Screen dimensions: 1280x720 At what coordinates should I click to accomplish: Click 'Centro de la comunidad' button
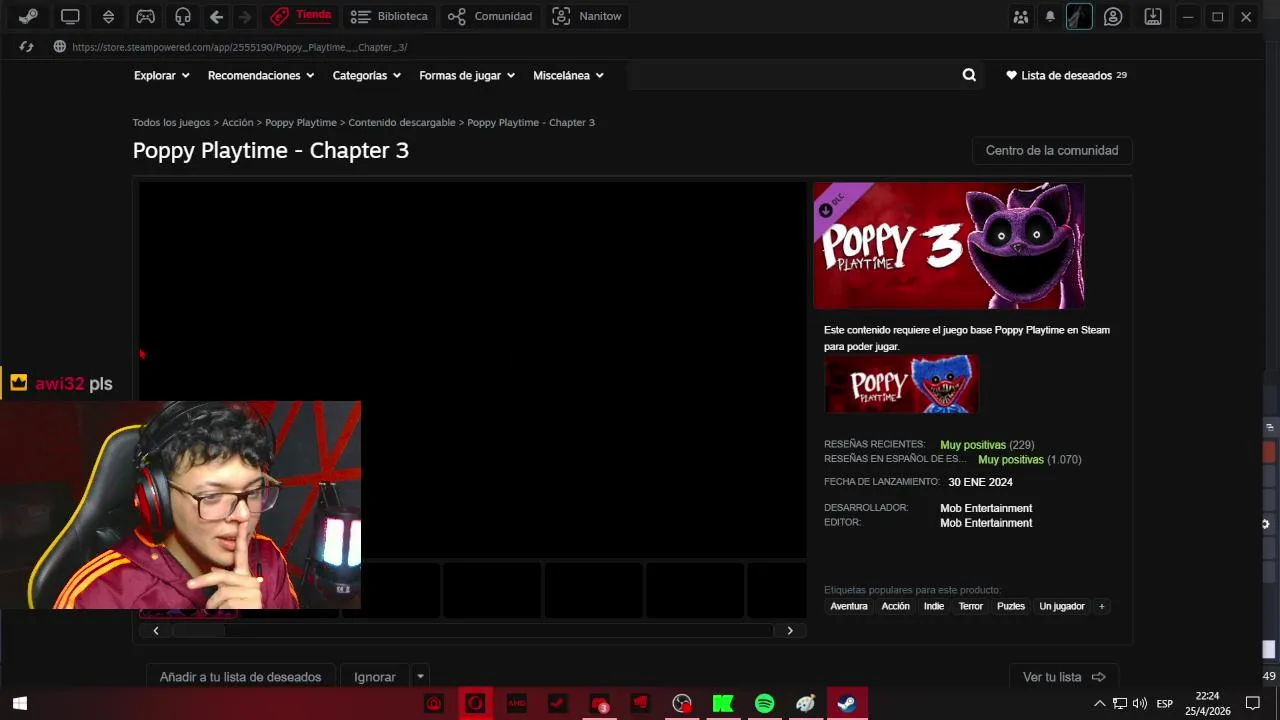[1052, 150]
